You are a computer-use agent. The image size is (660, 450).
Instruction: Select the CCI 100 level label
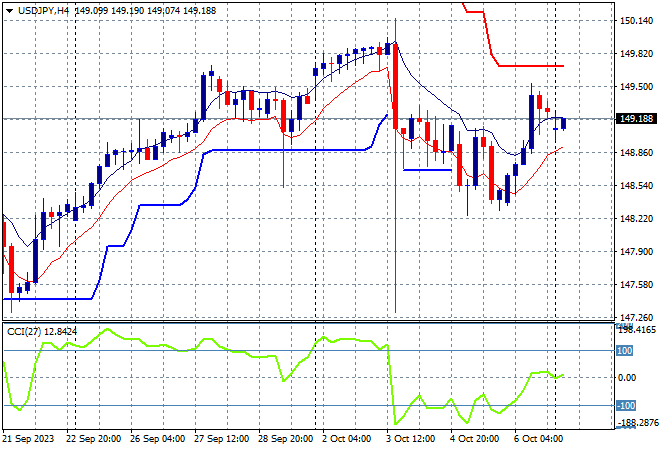pos(625,351)
